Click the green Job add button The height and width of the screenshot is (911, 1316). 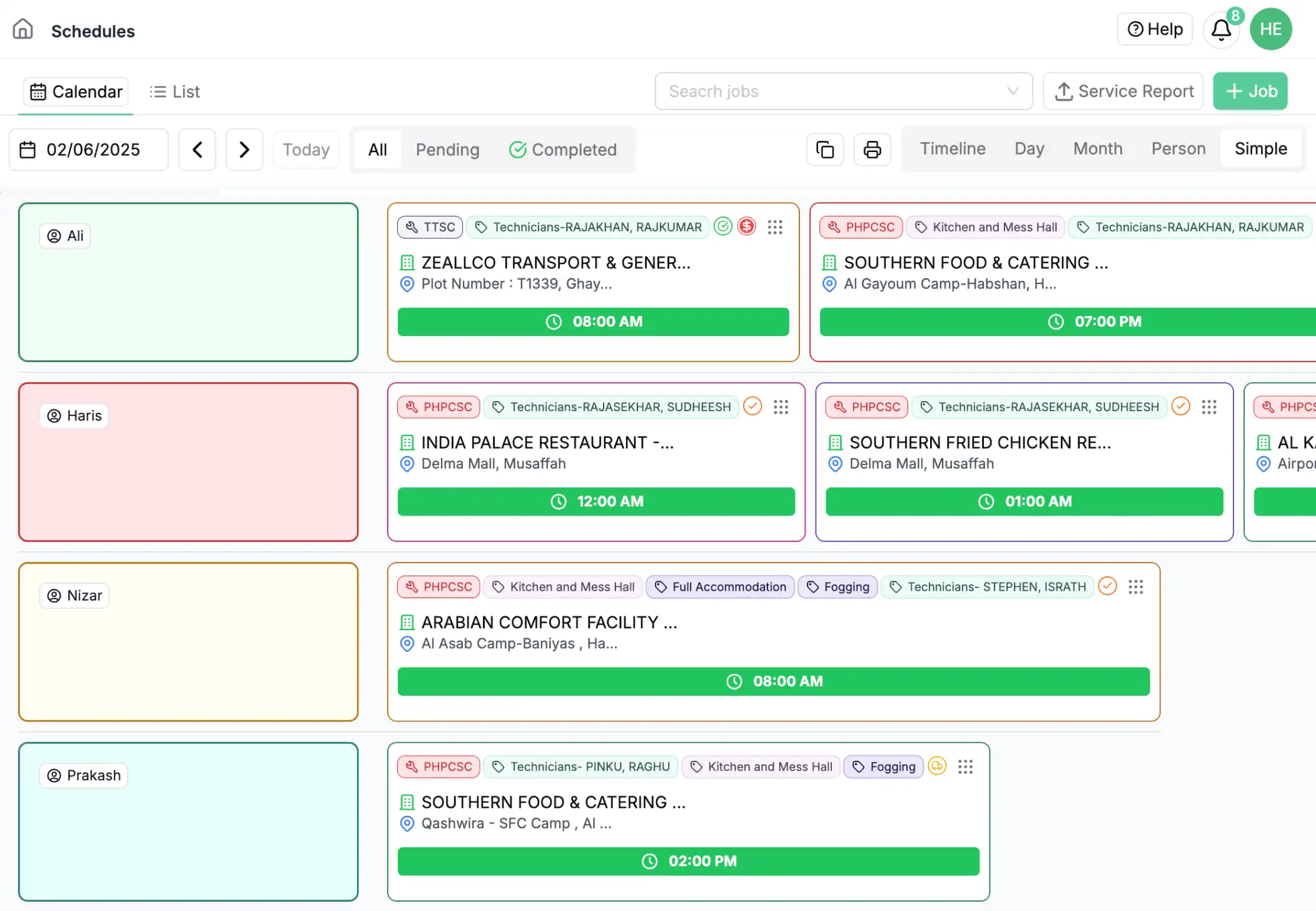[x=1250, y=91]
